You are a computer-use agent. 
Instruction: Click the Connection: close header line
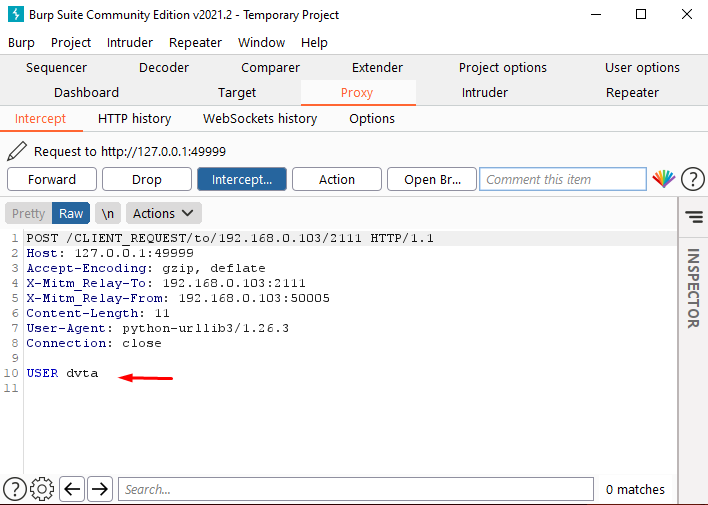point(93,343)
